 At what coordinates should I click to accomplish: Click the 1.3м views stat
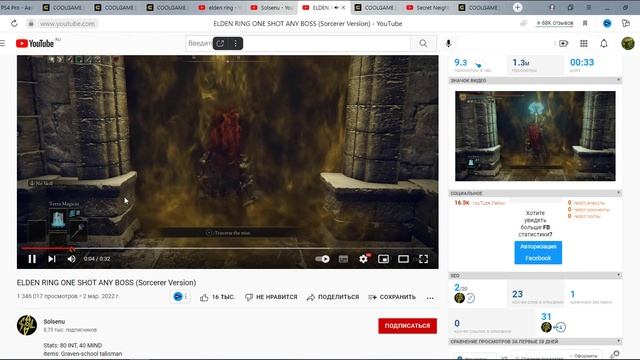(x=521, y=63)
